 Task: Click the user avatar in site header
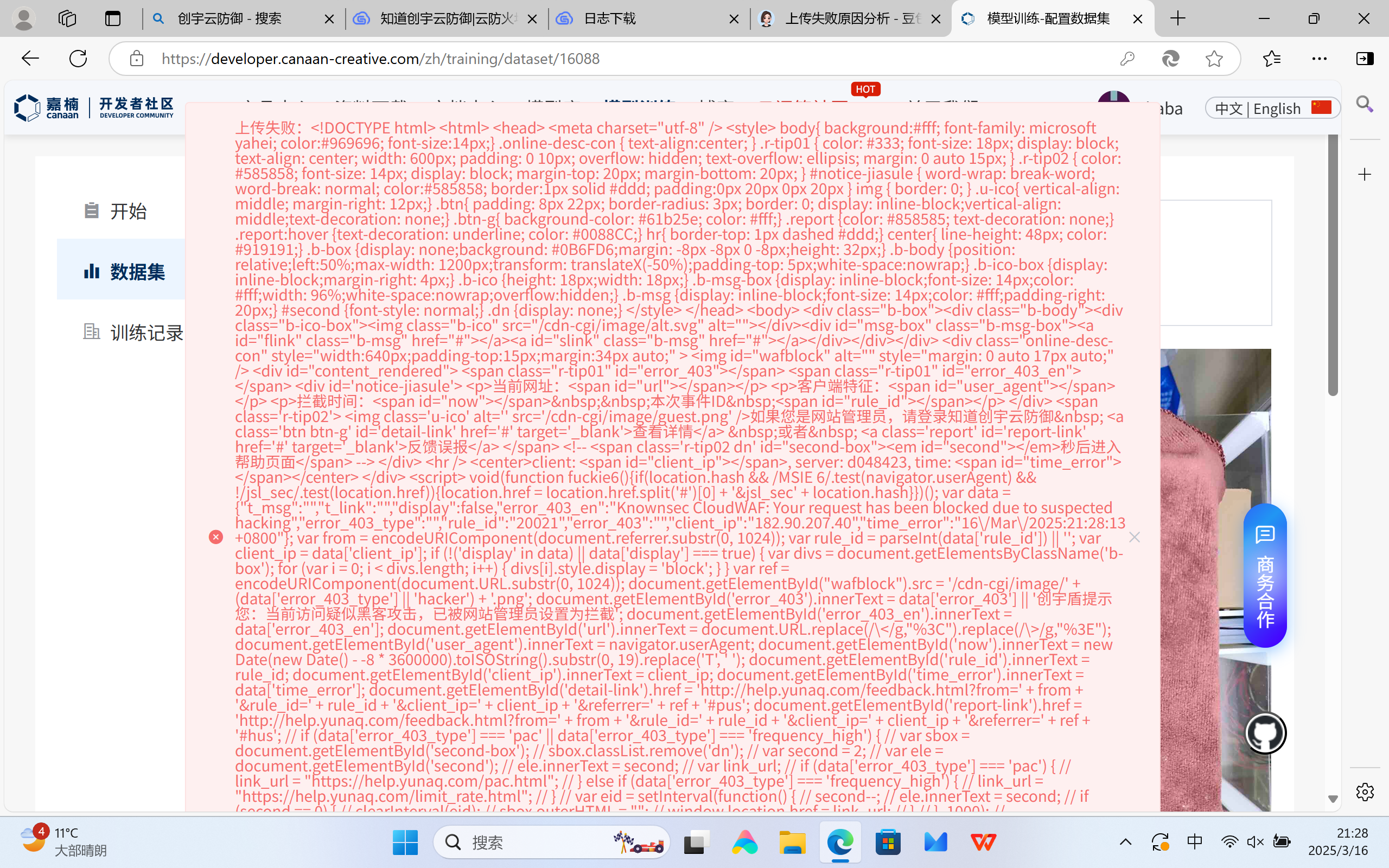pos(1113,98)
